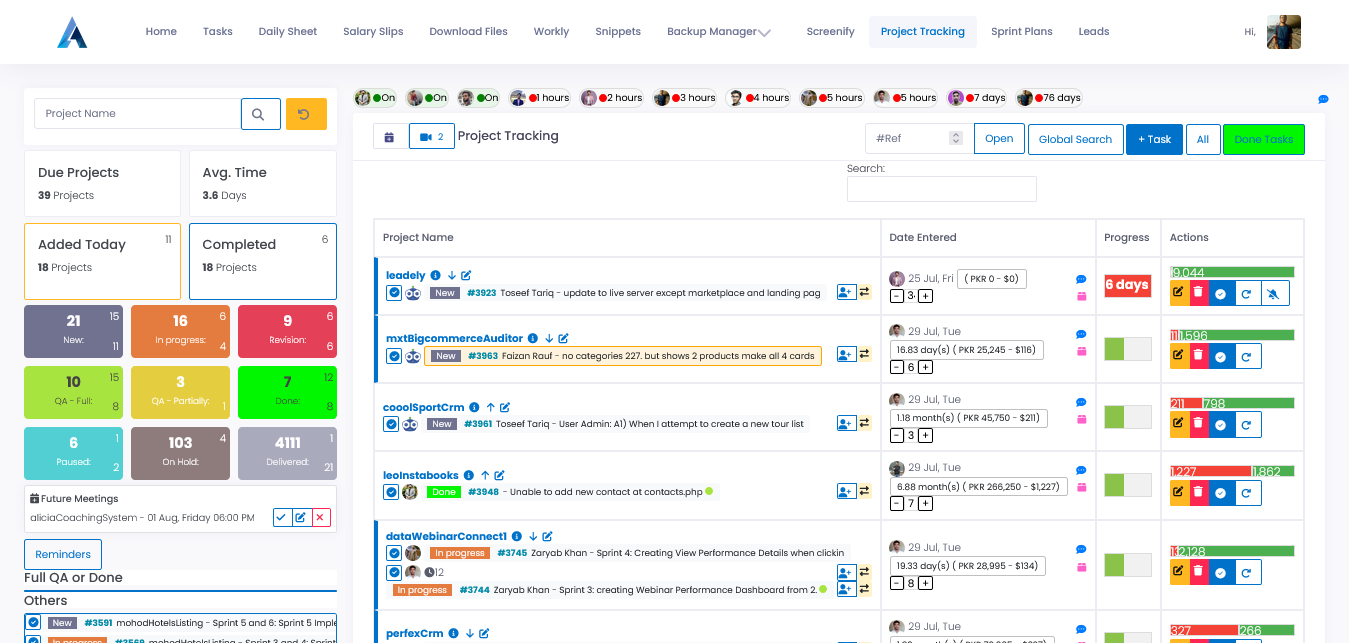This screenshot has height=643, width=1349.
Task: Click edit icon for aliciaCoachingSystem future meeting
Action: click(x=301, y=517)
